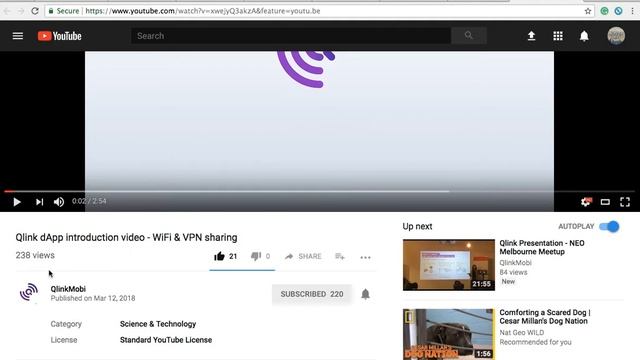Click the License label
This screenshot has height=360, width=640.
point(64,340)
